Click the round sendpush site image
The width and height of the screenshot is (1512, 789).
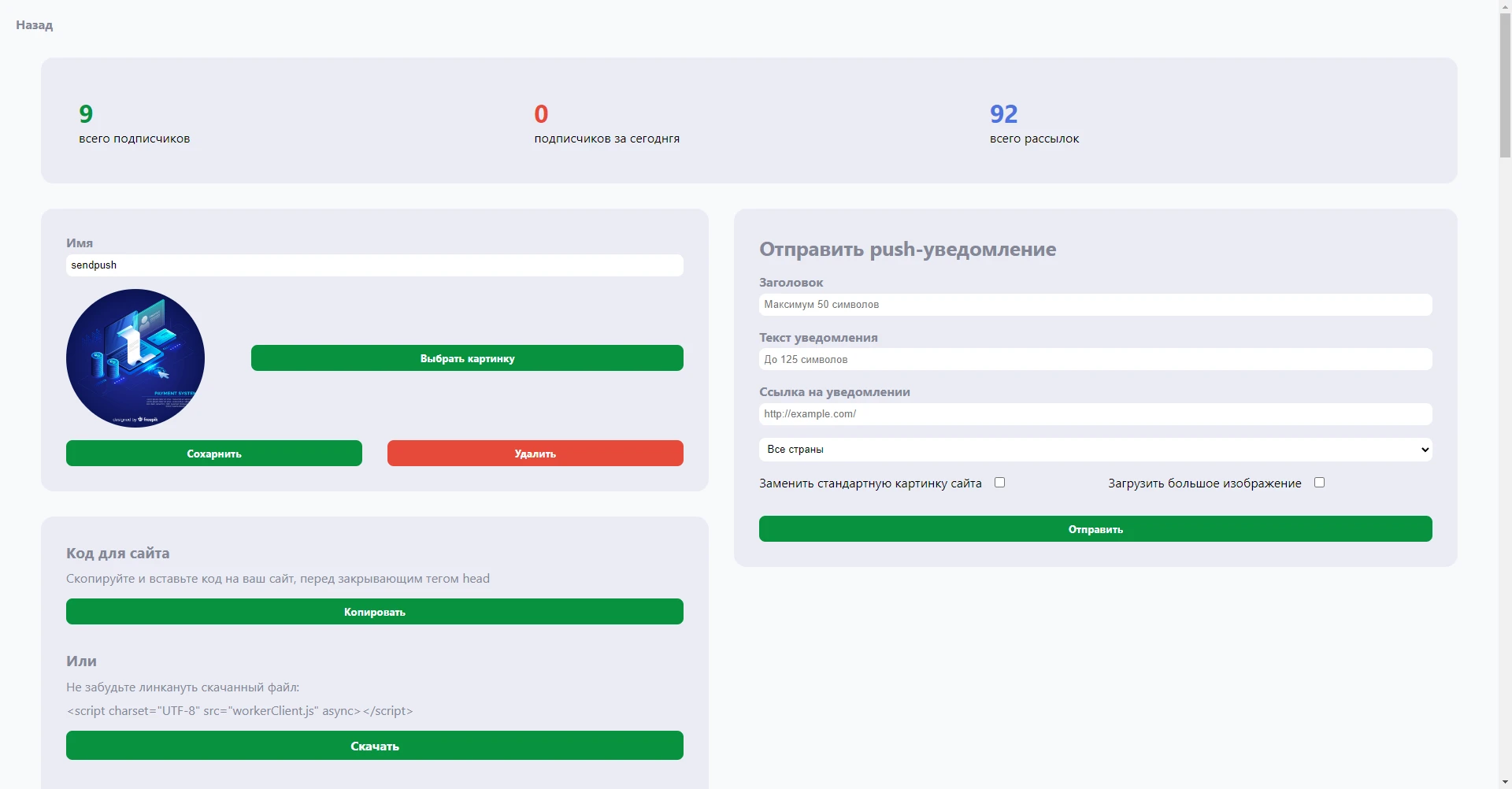(x=135, y=358)
